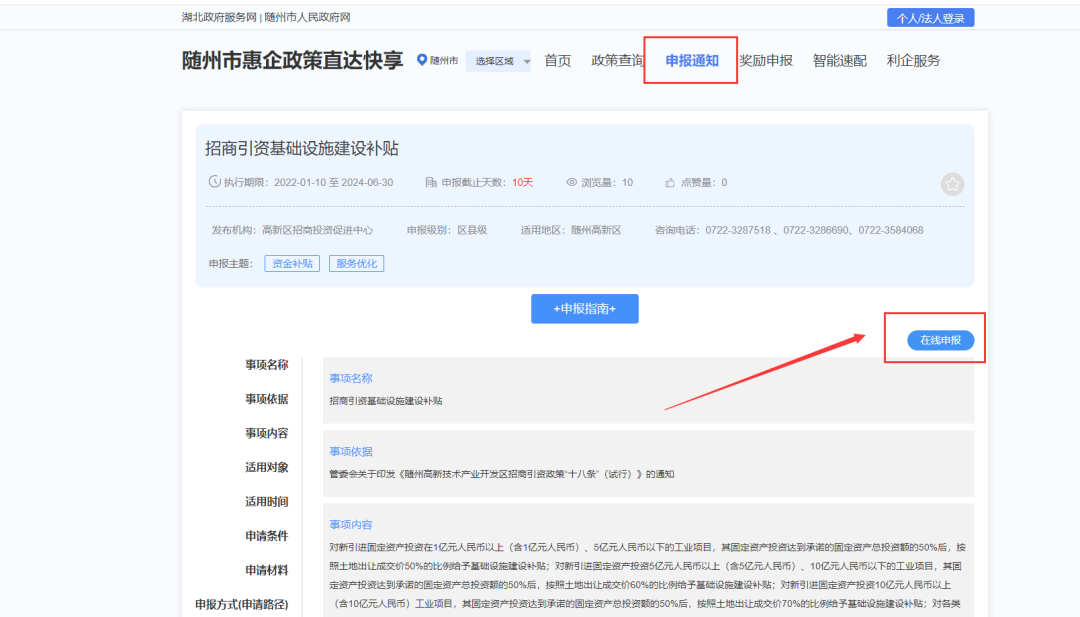Click the +申报指南+ button
This screenshot has height=617, width=1080.
[584, 309]
